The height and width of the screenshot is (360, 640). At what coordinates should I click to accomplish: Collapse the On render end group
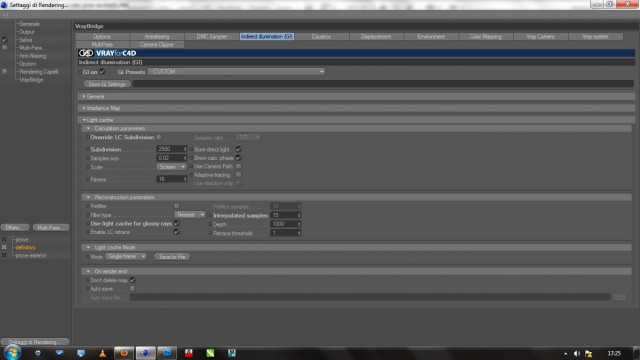click(x=88, y=271)
